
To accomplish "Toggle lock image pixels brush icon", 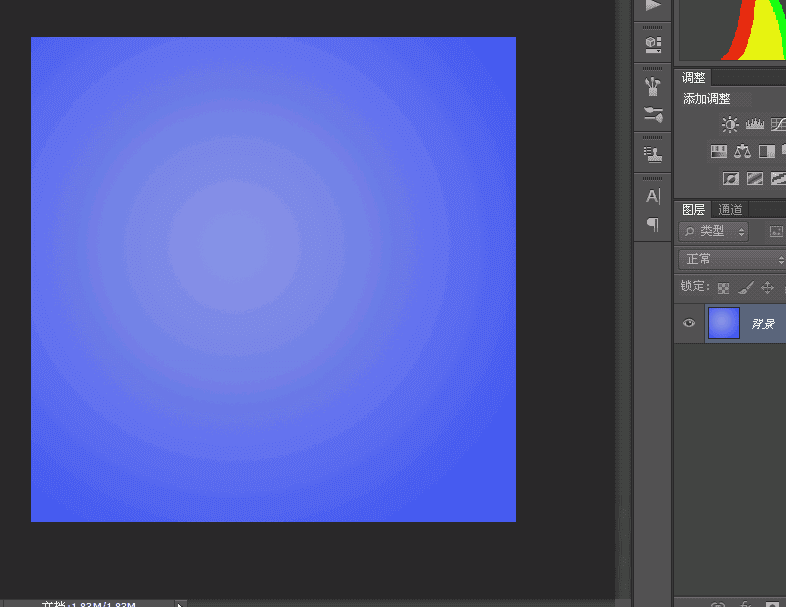I will pyautogui.click(x=745, y=287).
